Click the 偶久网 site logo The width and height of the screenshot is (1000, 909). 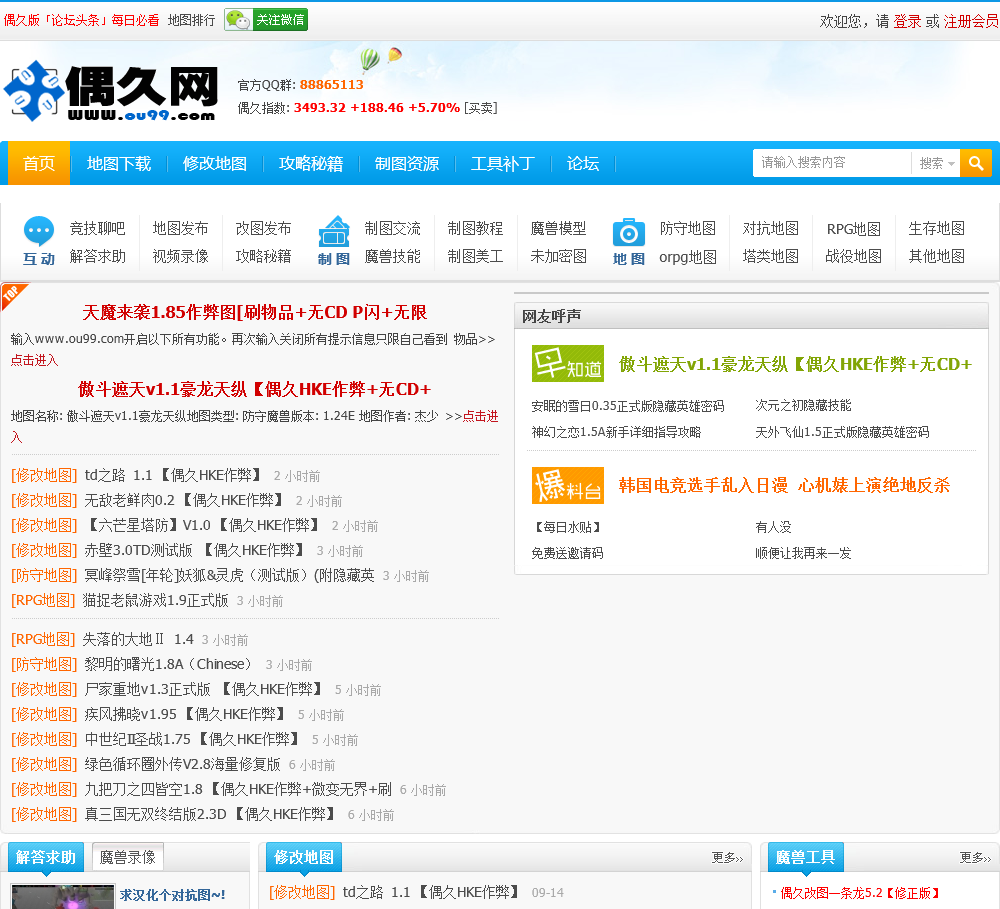click(x=111, y=91)
